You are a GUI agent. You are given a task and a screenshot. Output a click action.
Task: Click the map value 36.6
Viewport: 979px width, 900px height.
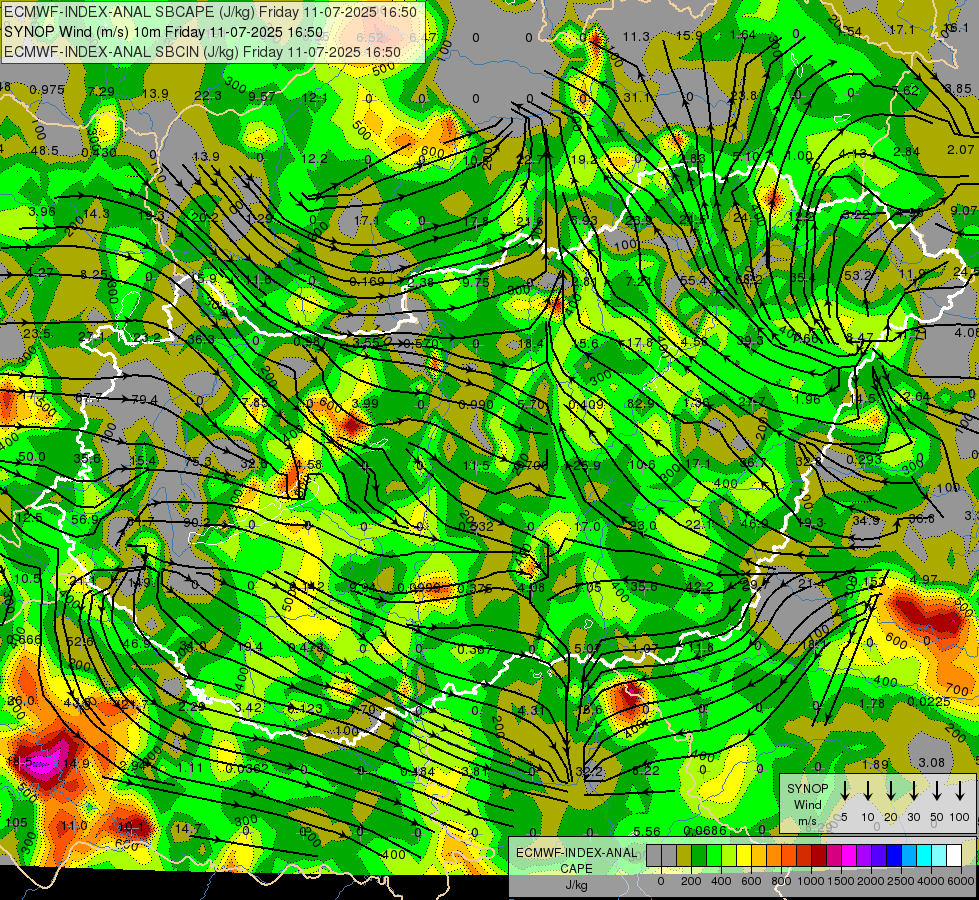pyautogui.click(x=922, y=519)
